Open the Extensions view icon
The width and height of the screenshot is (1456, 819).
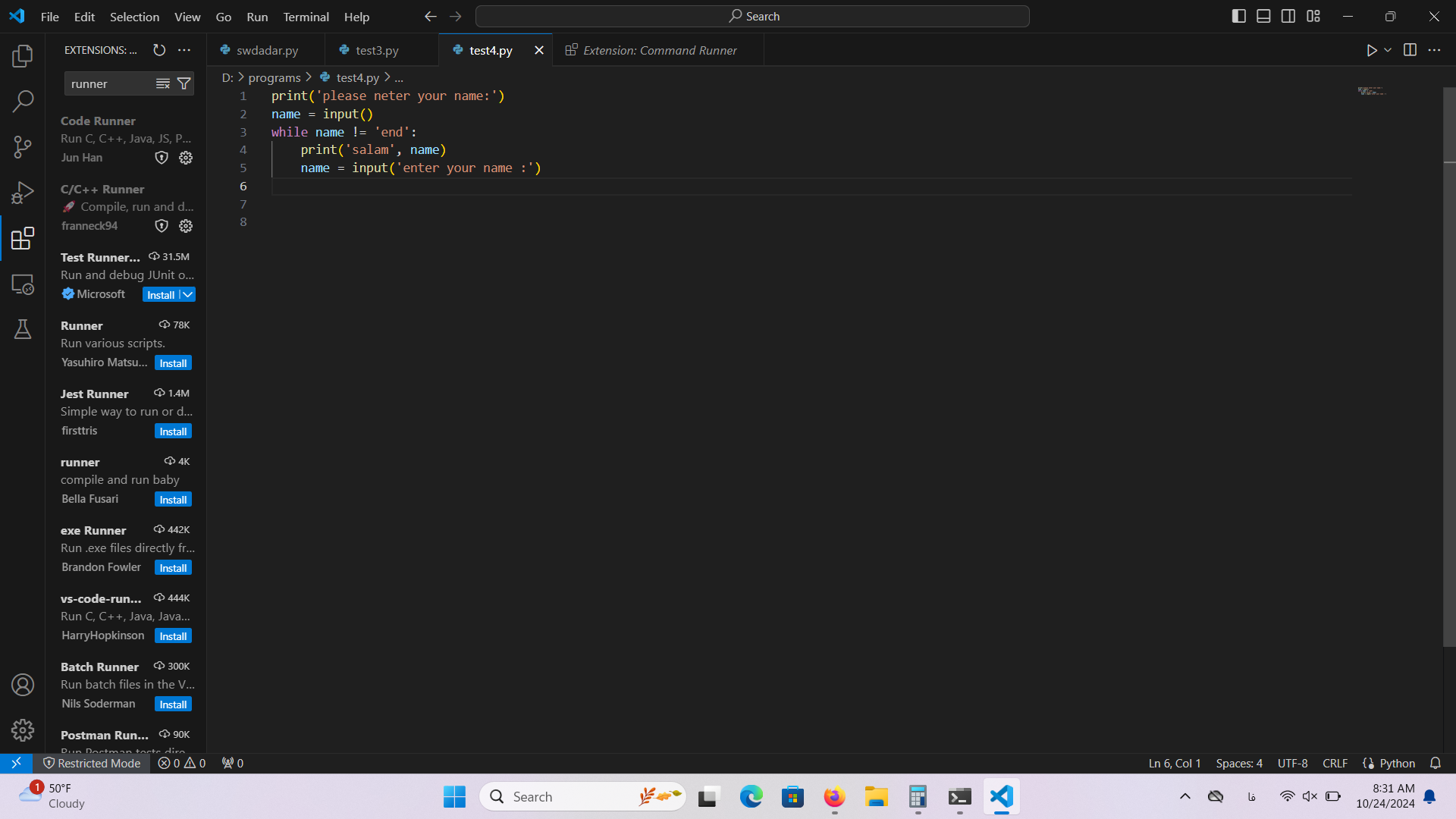tap(23, 238)
